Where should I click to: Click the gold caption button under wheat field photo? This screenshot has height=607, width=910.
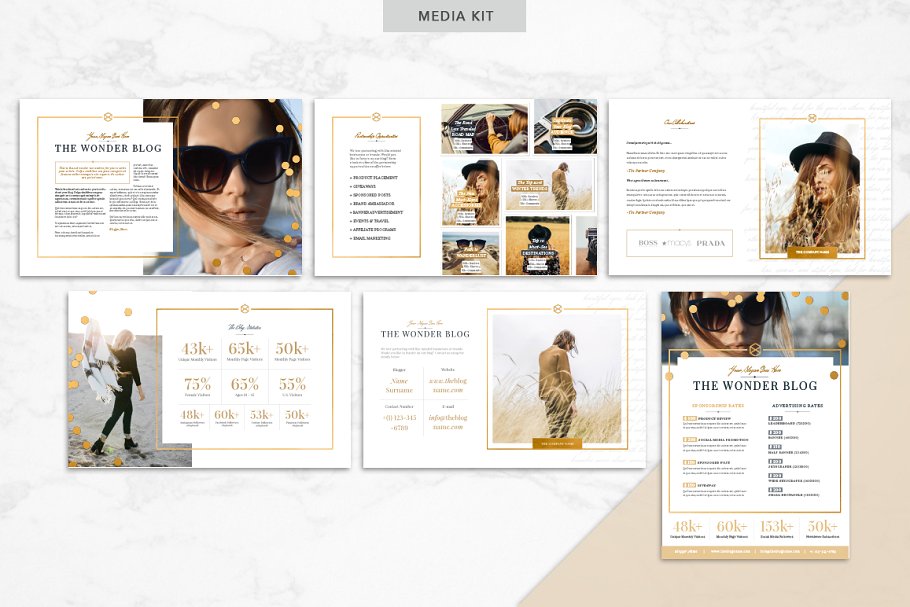(x=558, y=442)
